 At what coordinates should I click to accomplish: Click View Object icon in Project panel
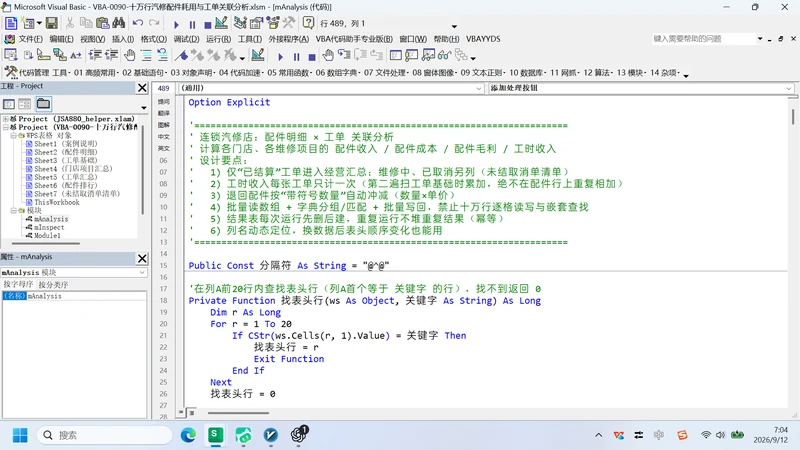coord(24,104)
